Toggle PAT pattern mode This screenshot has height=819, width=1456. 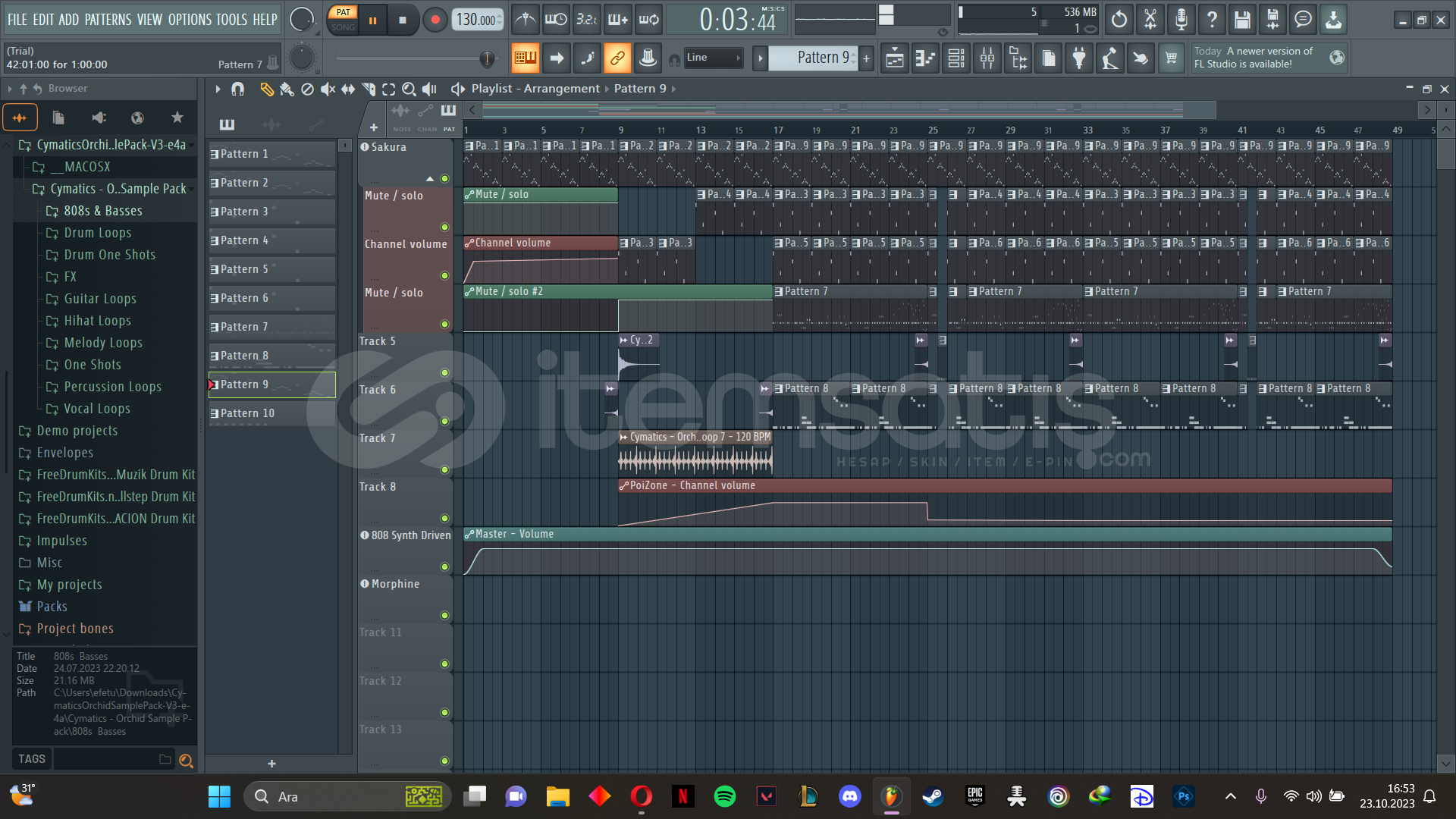pos(343,12)
